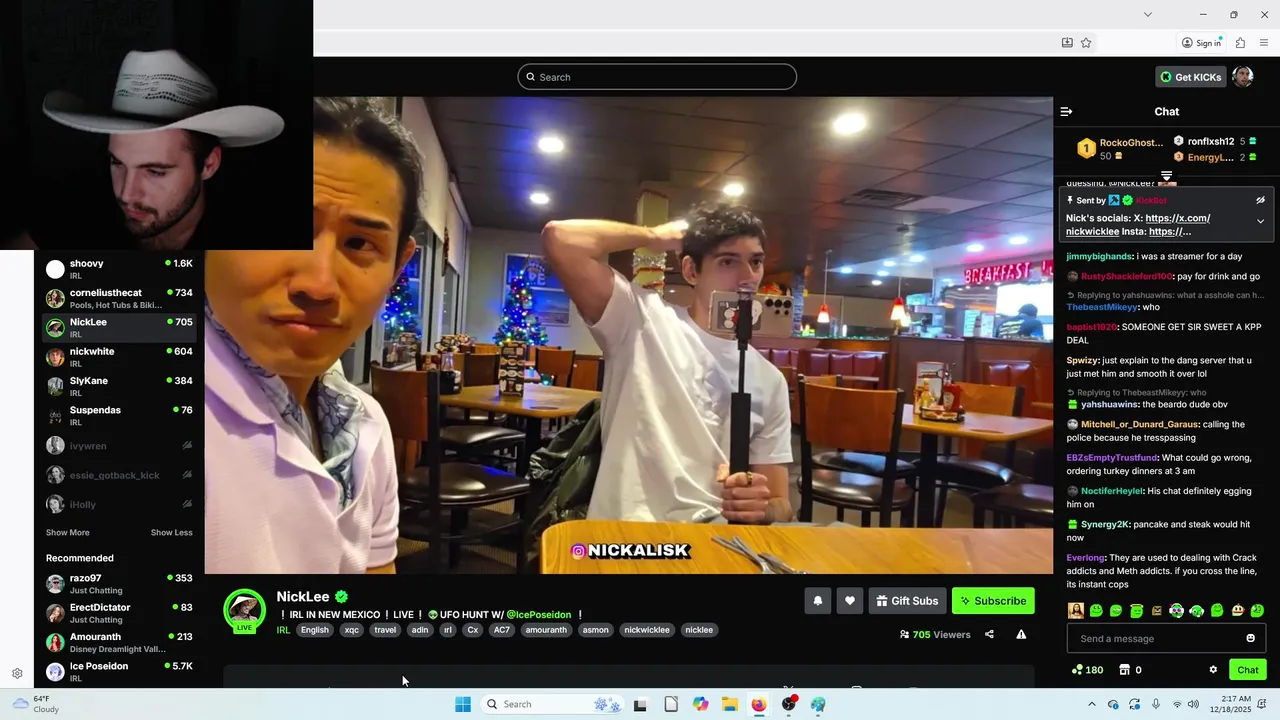Screen dimensions: 1280x720
Task: Open corneliusthecat channel in sidebar
Action: coord(119,298)
